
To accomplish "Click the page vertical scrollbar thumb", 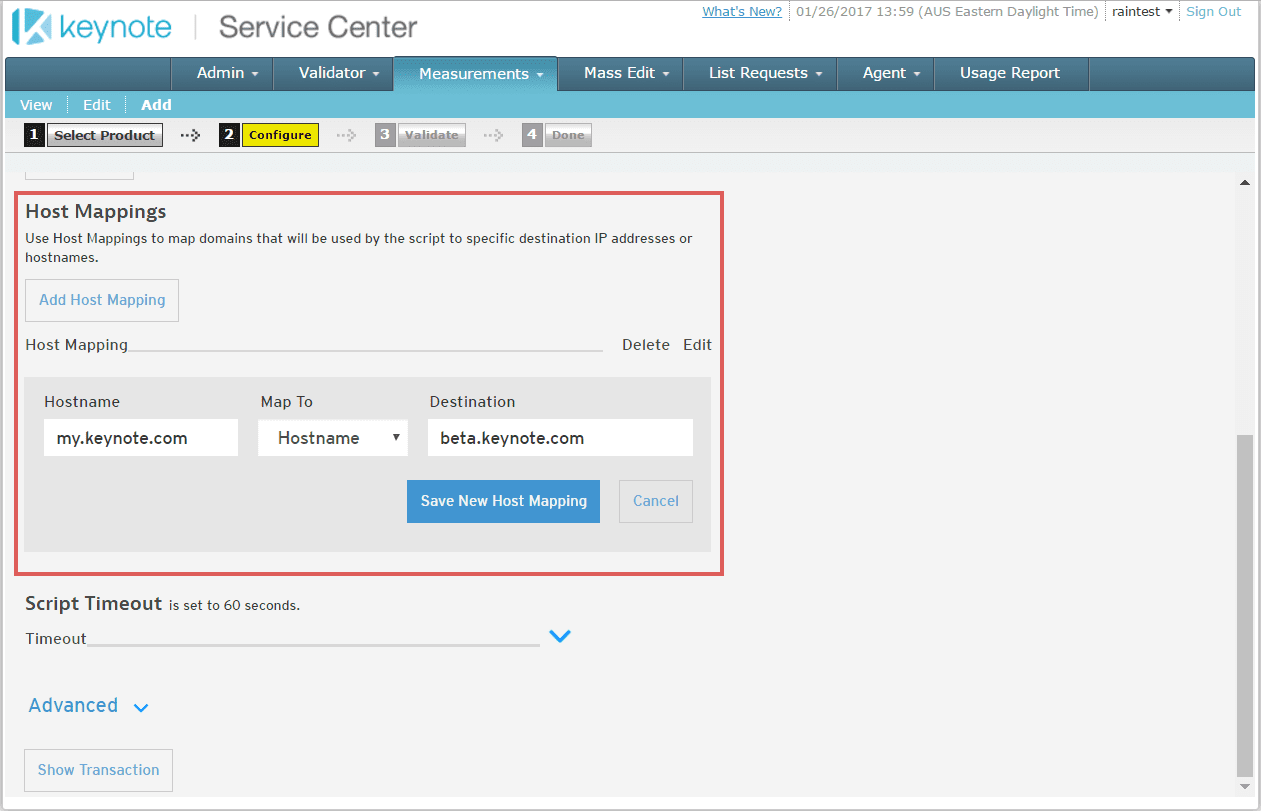I will pyautogui.click(x=1244, y=605).
